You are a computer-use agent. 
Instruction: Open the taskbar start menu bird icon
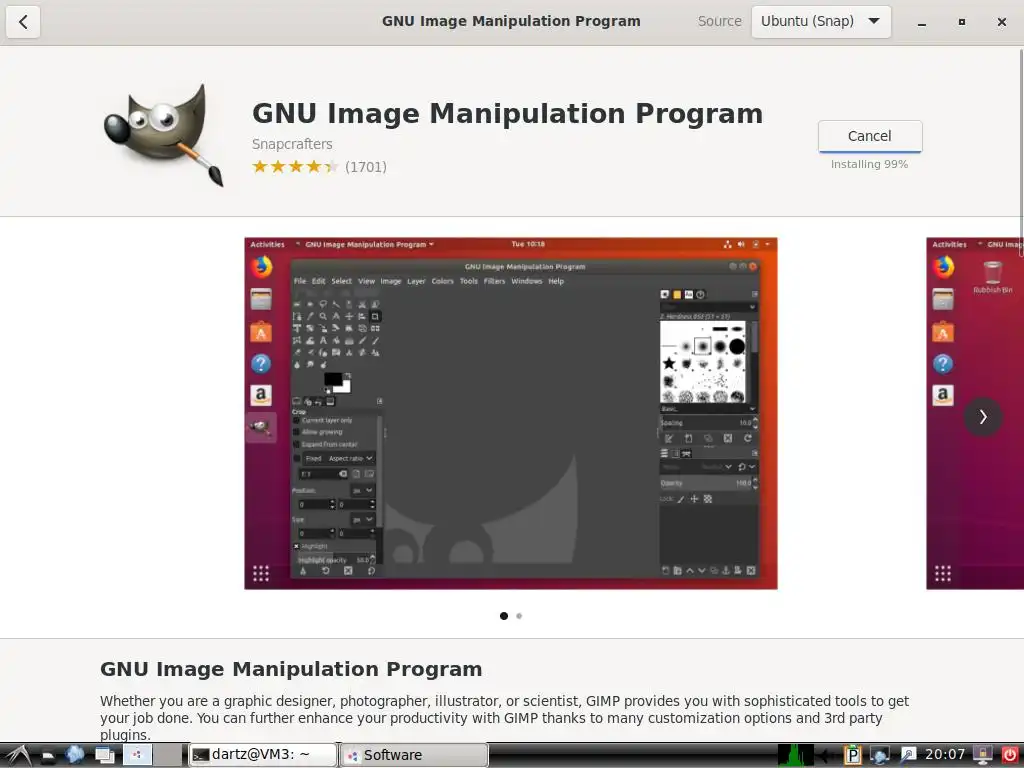point(16,755)
